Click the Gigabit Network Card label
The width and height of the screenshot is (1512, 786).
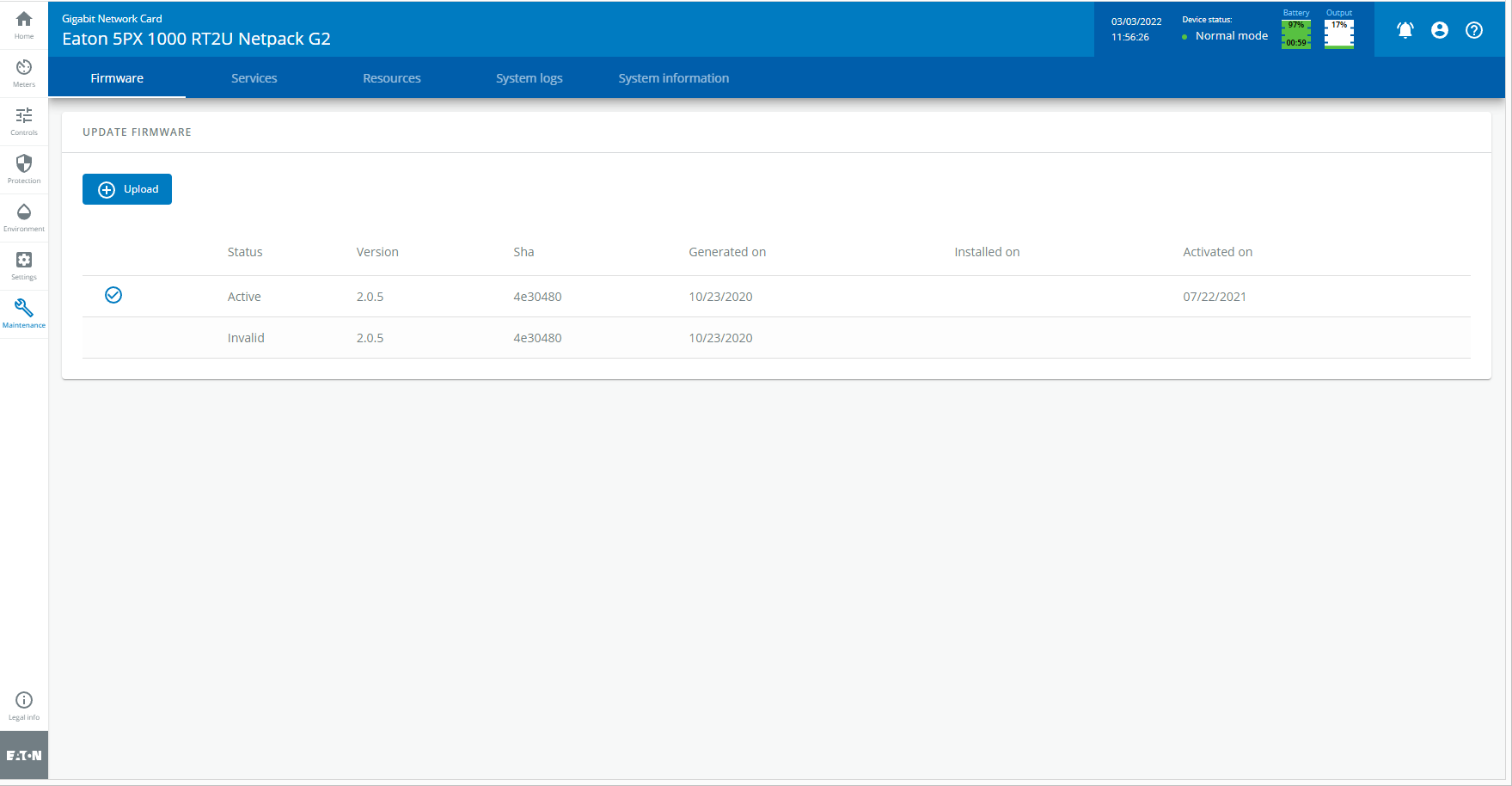click(x=112, y=19)
